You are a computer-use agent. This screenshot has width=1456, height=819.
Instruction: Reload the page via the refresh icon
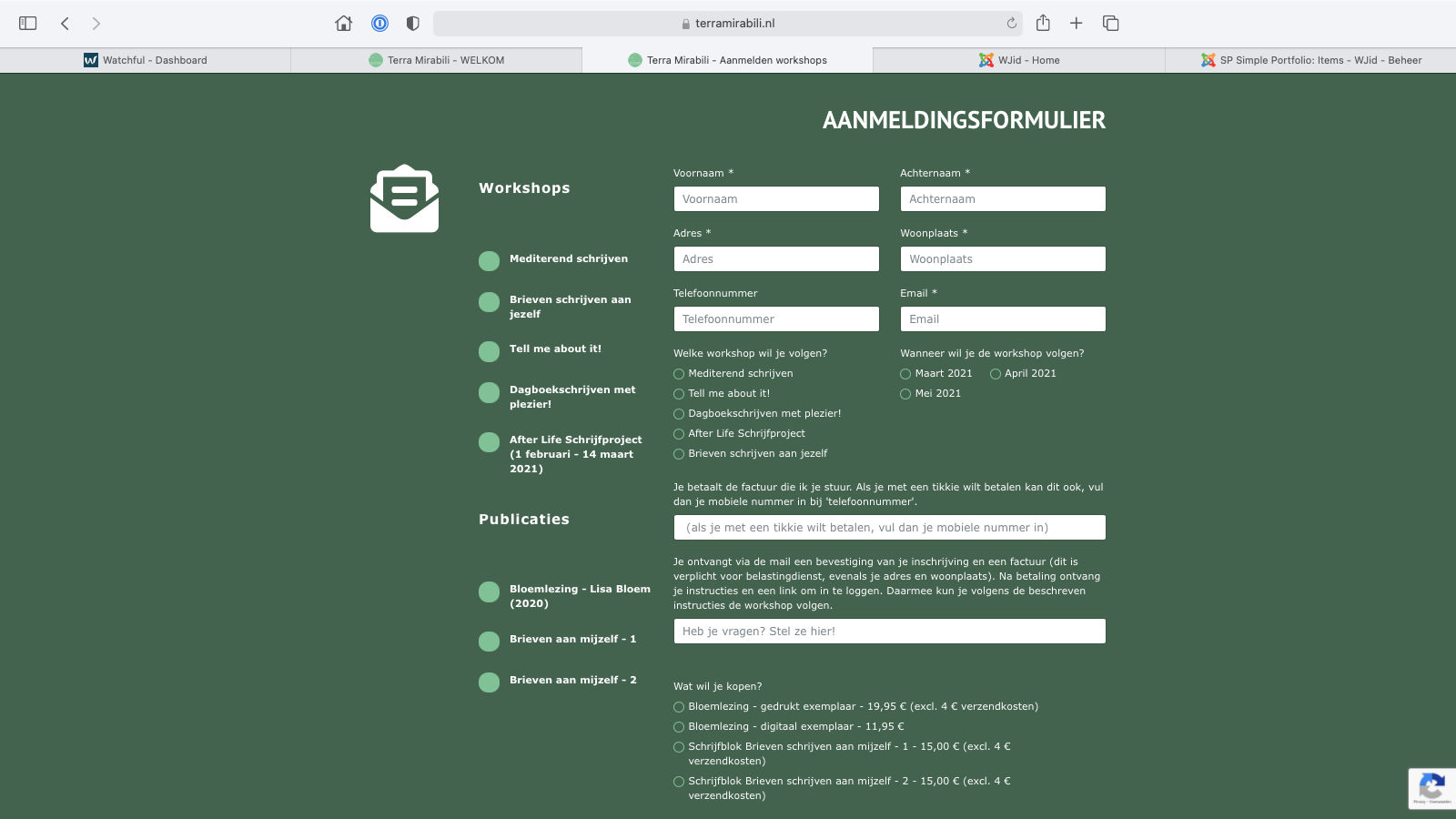[1011, 24]
